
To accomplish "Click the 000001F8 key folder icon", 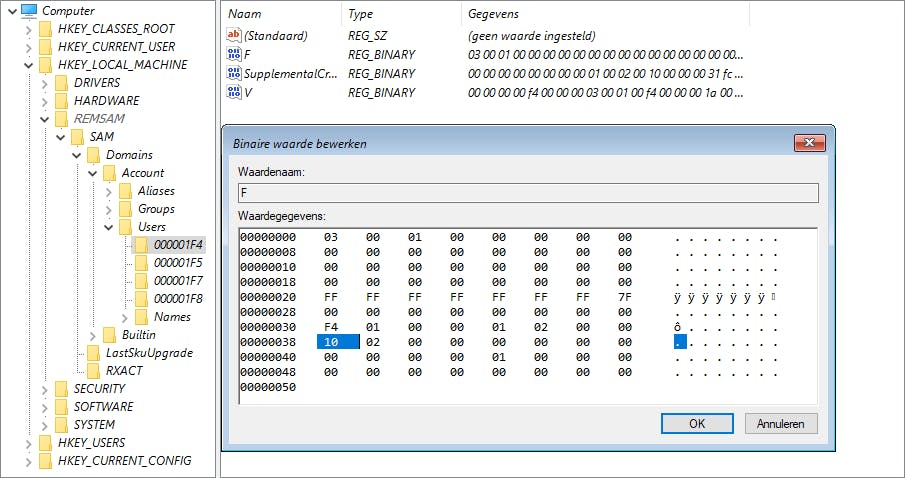I will (141, 298).
